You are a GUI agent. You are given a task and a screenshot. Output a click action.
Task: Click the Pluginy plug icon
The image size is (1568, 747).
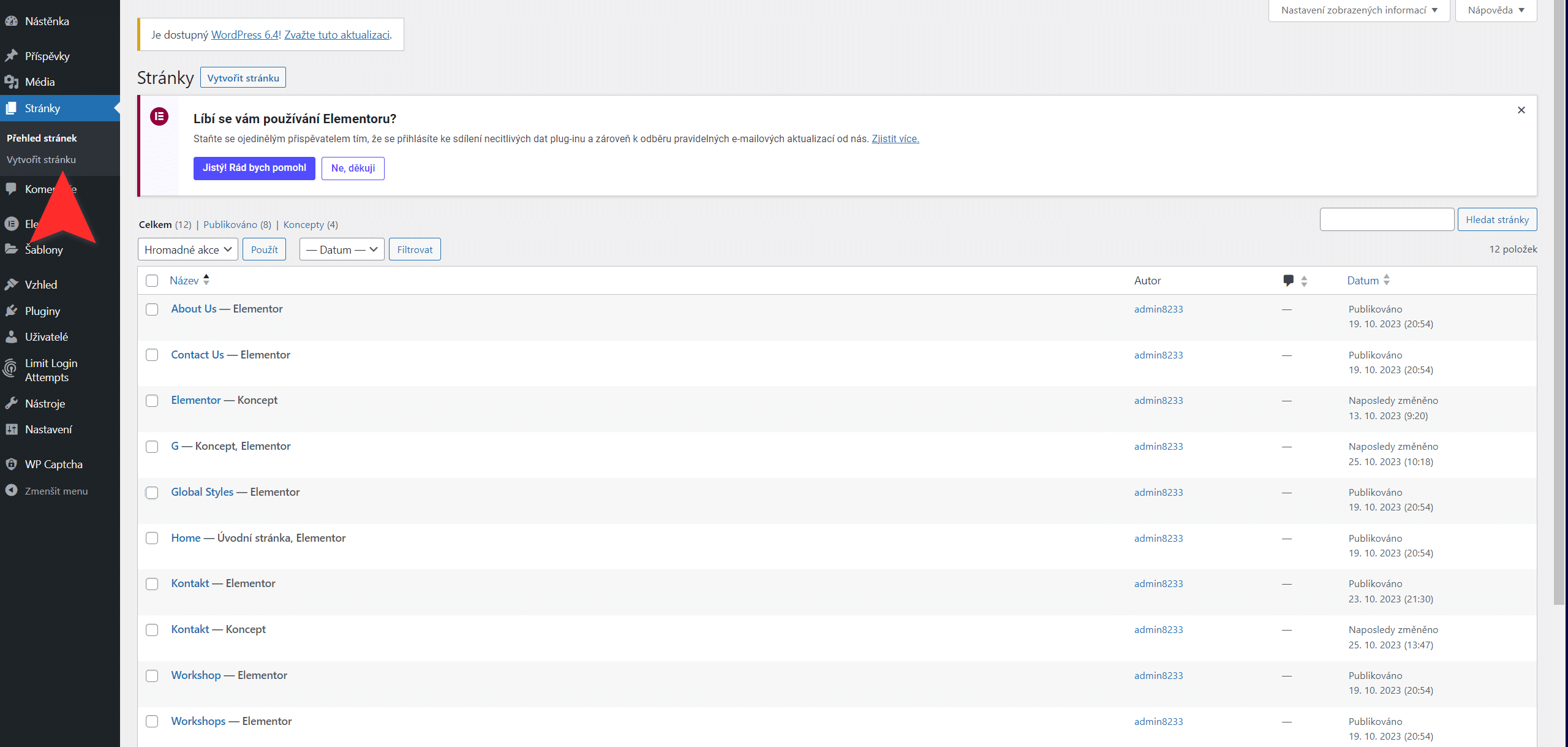(x=11, y=311)
